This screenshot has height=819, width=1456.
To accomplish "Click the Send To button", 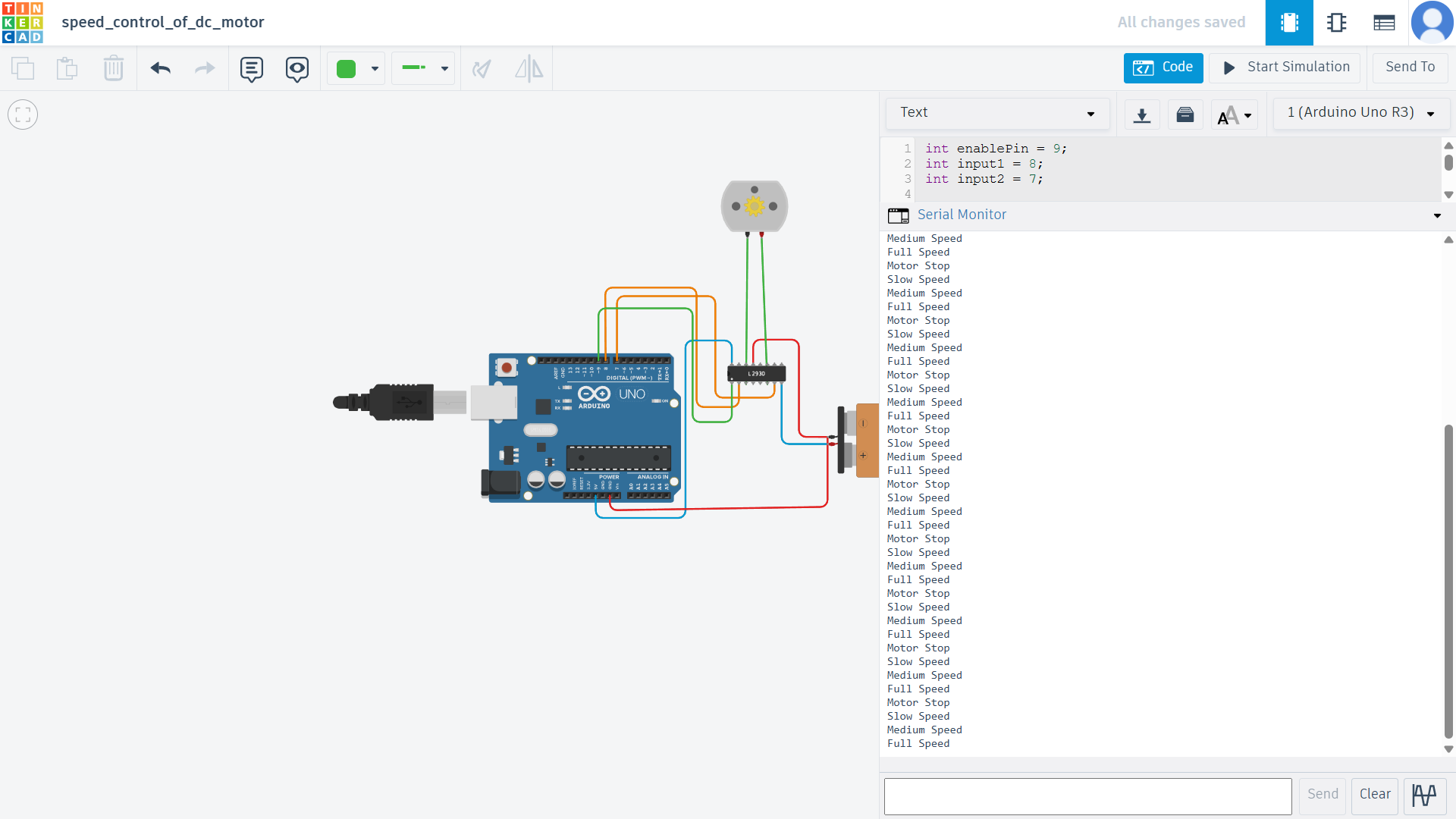I will [1410, 67].
